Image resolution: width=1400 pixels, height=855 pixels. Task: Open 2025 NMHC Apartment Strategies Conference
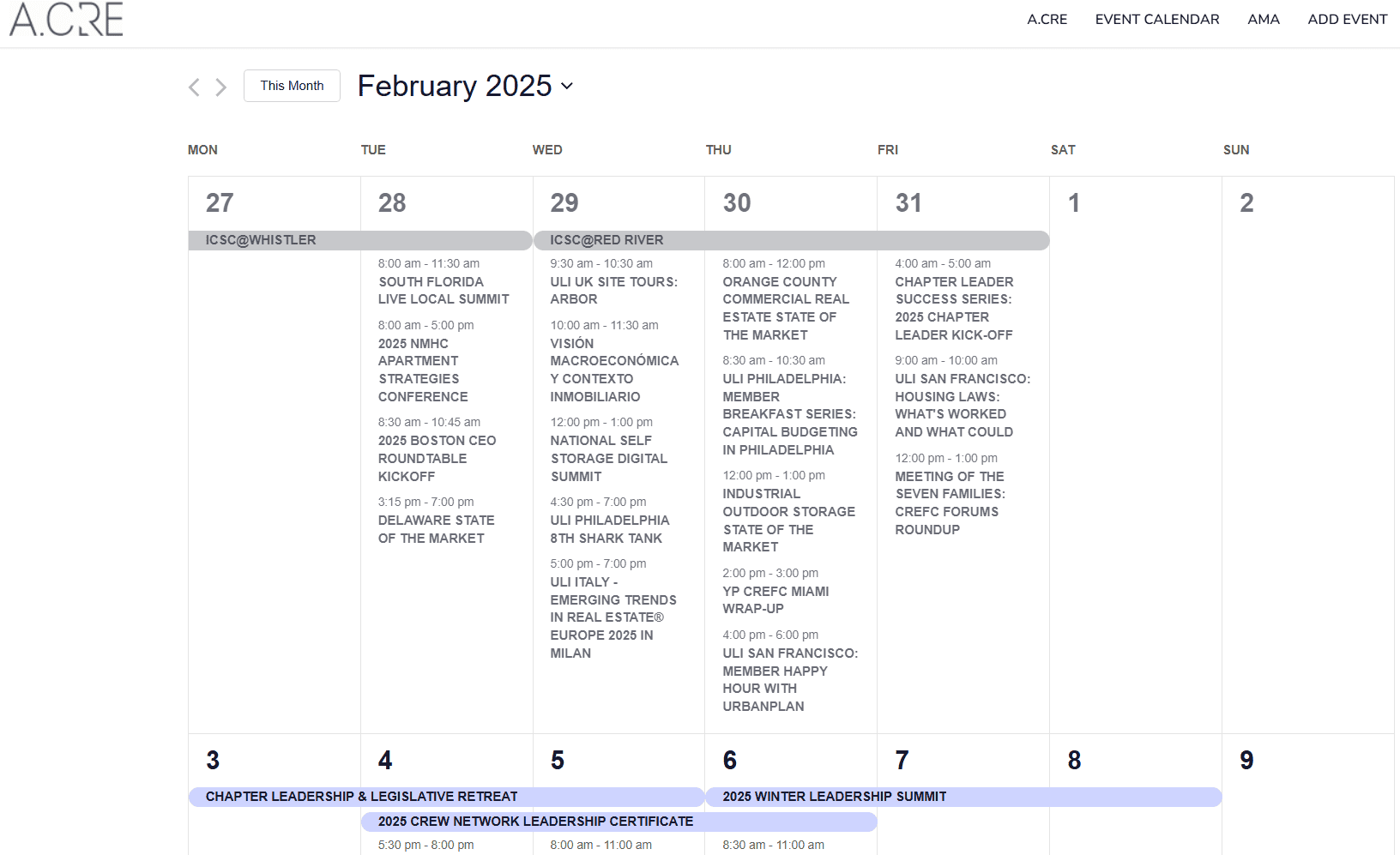click(423, 370)
